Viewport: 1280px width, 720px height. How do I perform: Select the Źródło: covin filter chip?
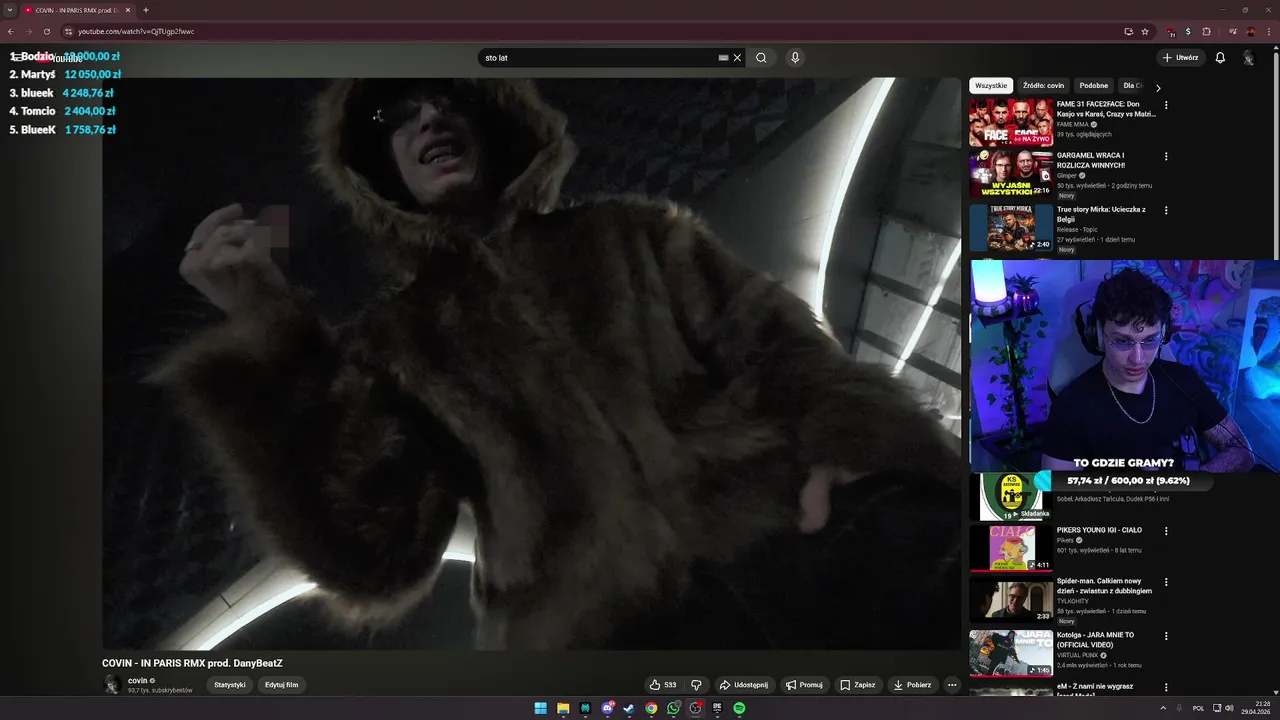1043,86
